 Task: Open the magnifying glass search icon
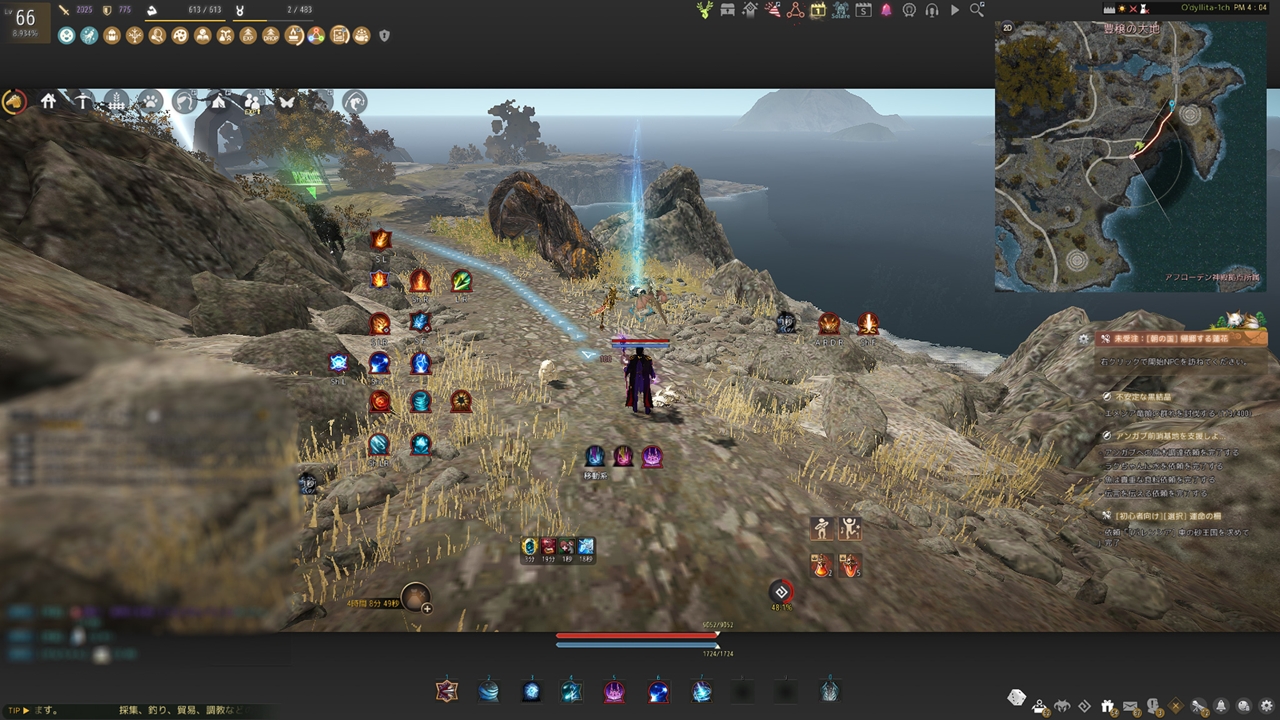(x=977, y=10)
